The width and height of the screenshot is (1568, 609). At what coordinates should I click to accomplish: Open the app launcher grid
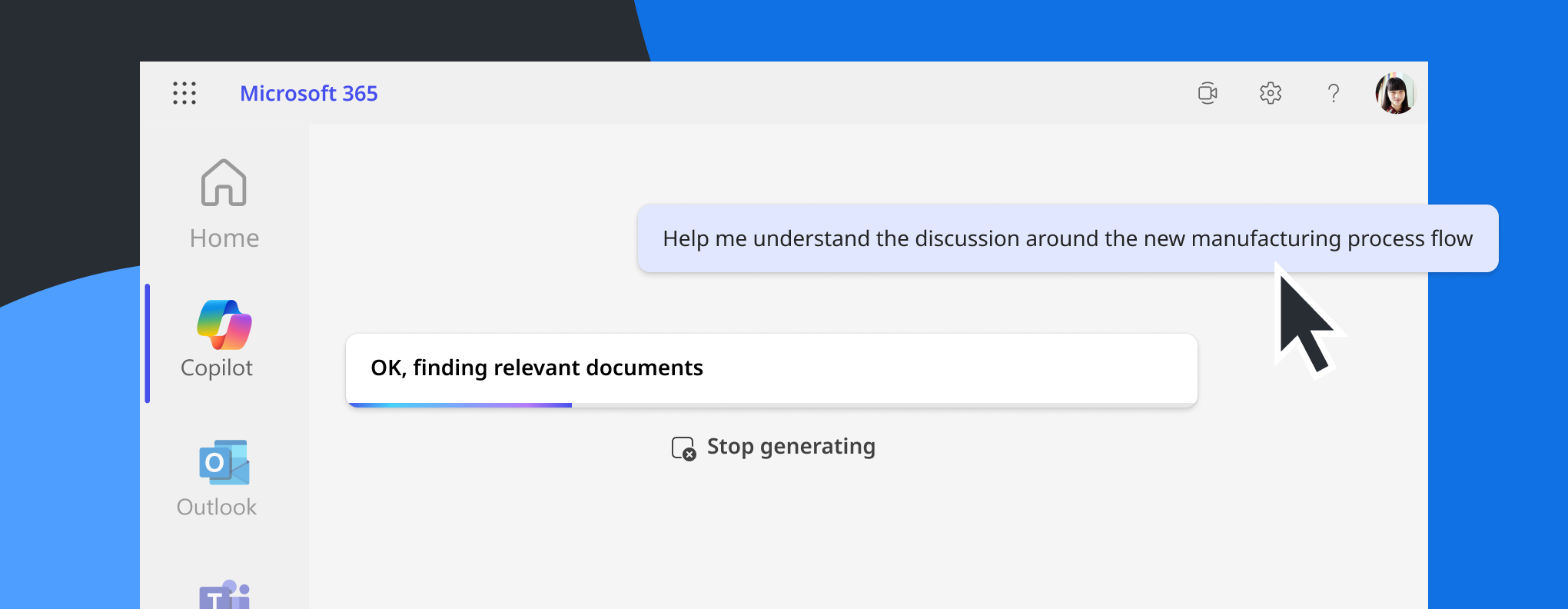coord(184,93)
